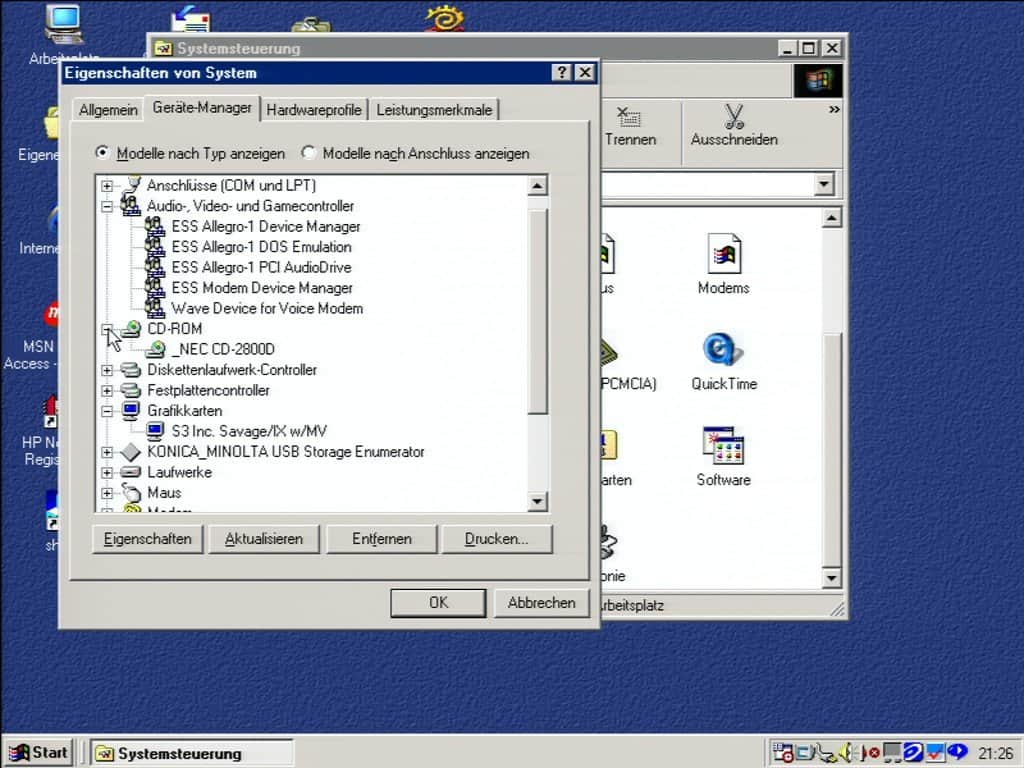
Task: Click the Trennen toolbar button
Action: [630, 127]
